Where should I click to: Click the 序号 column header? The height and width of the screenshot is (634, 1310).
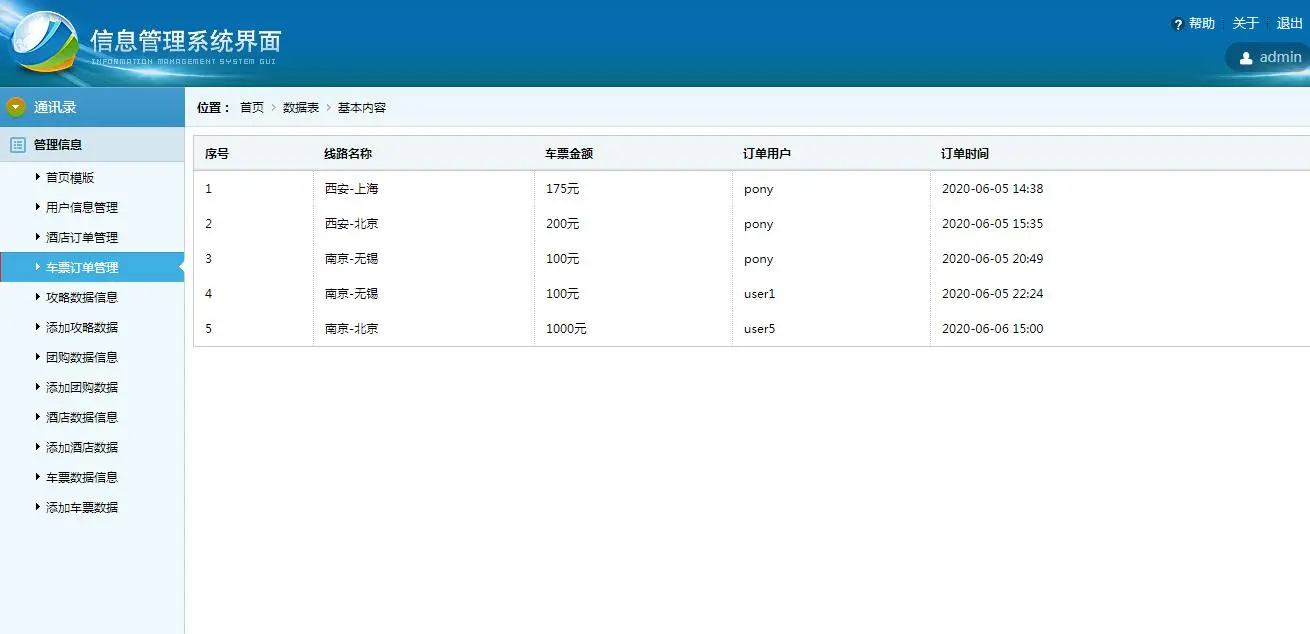pyautogui.click(x=217, y=154)
